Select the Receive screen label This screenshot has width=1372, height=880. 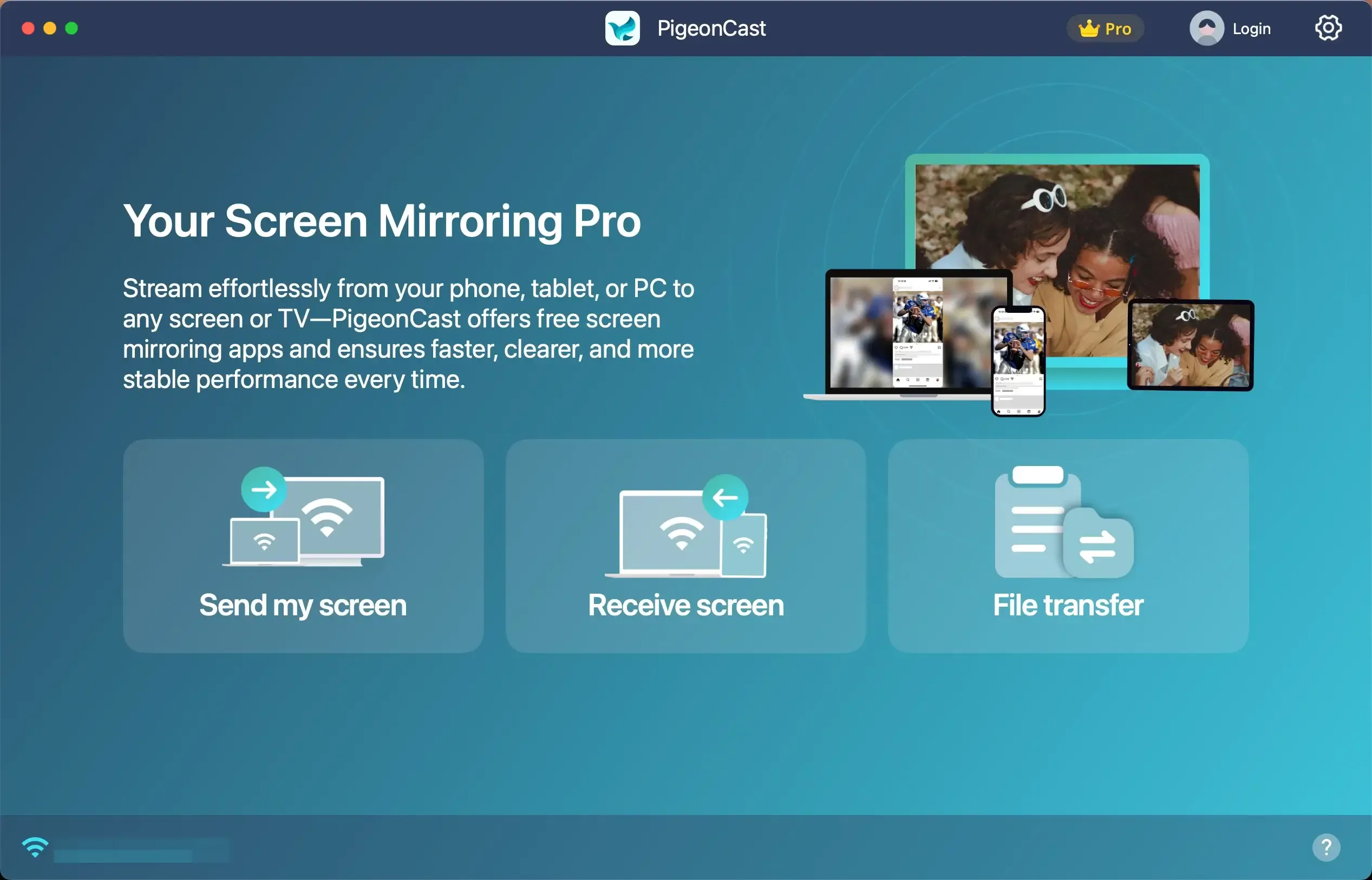tap(686, 605)
